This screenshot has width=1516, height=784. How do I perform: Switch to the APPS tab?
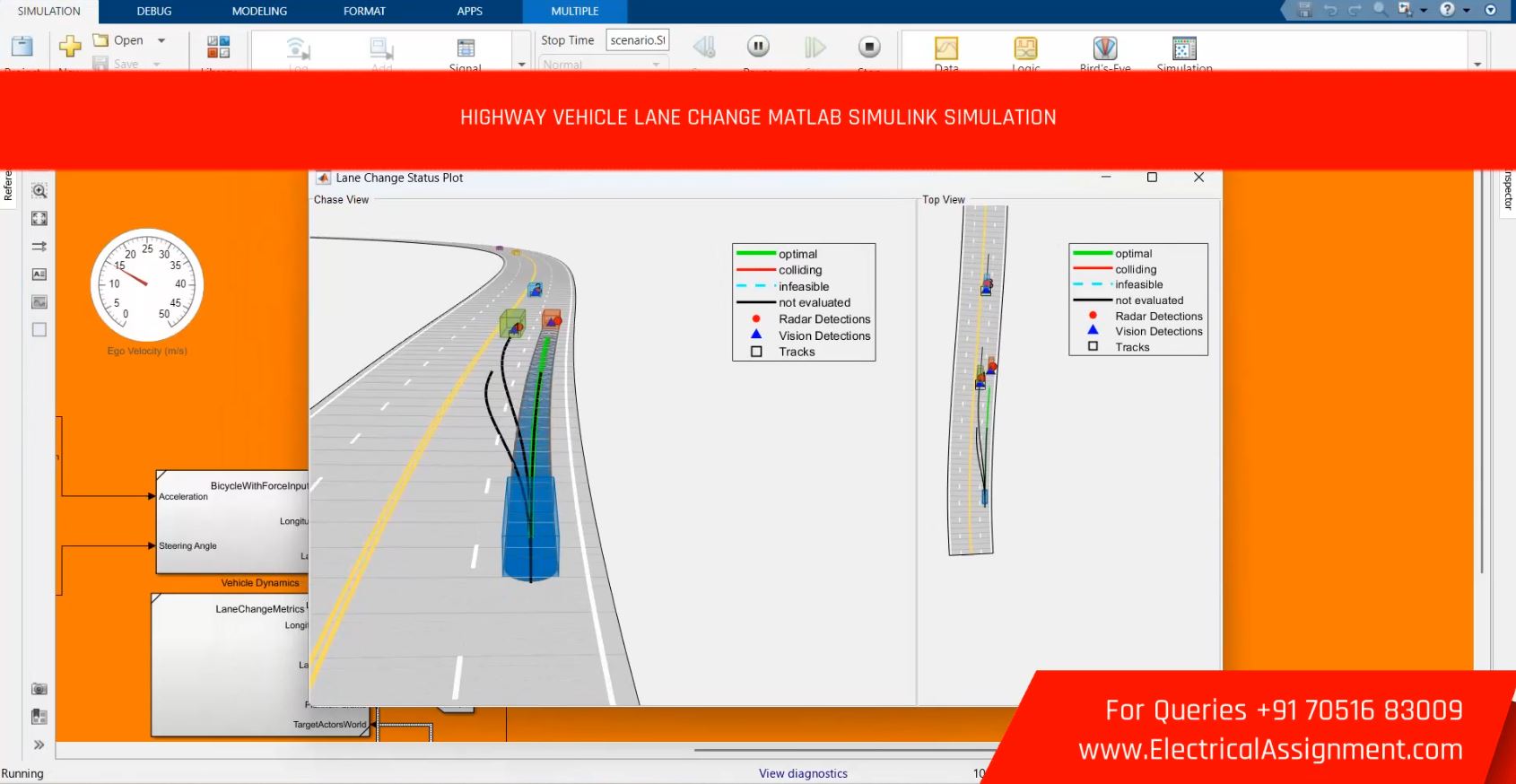(x=469, y=12)
